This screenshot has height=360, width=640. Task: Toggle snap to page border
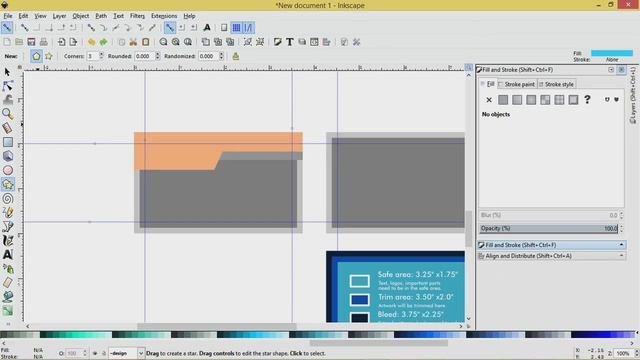pyautogui.click(x=224, y=28)
